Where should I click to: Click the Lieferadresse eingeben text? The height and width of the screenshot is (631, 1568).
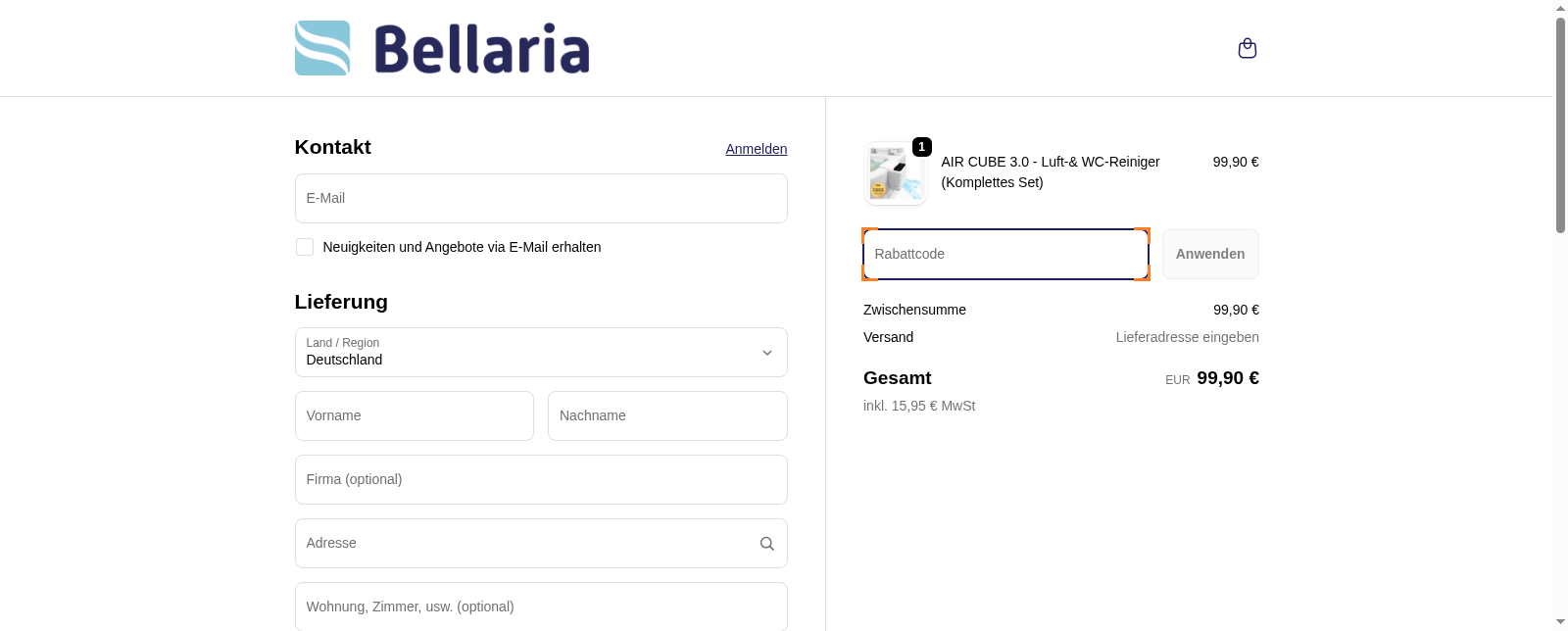click(x=1187, y=336)
